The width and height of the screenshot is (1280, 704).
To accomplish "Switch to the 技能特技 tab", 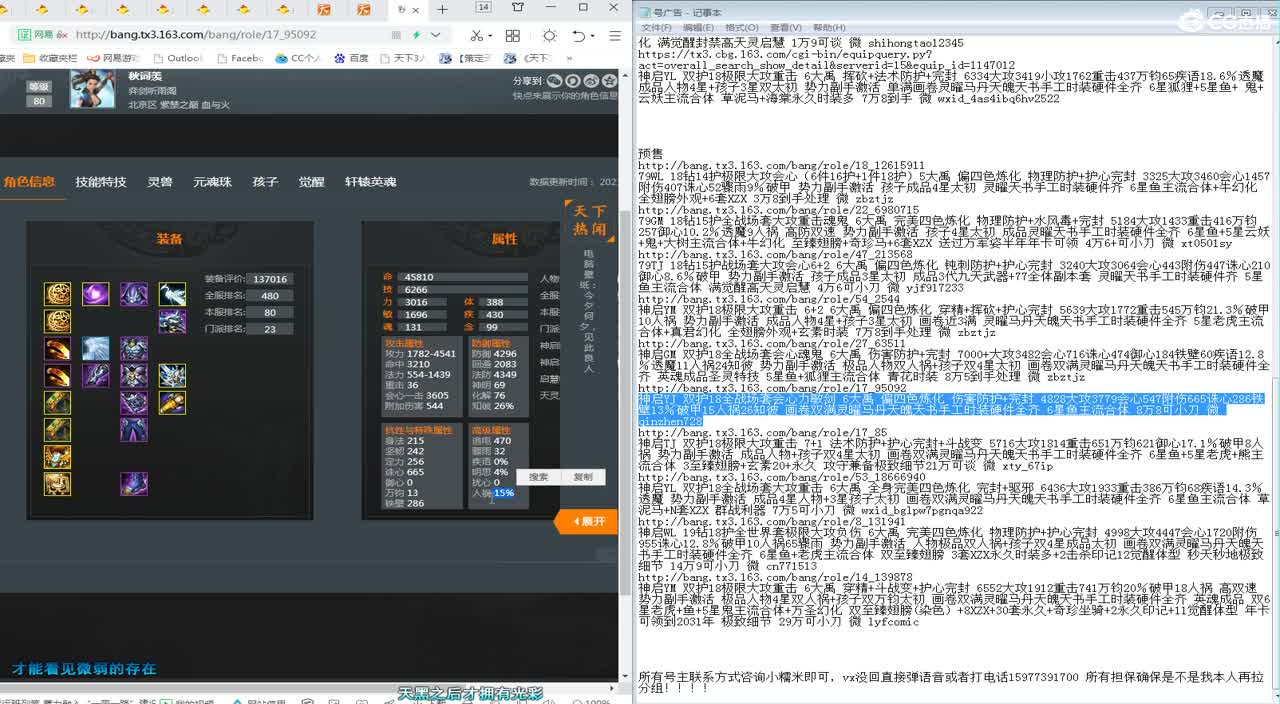I will 101,182.
